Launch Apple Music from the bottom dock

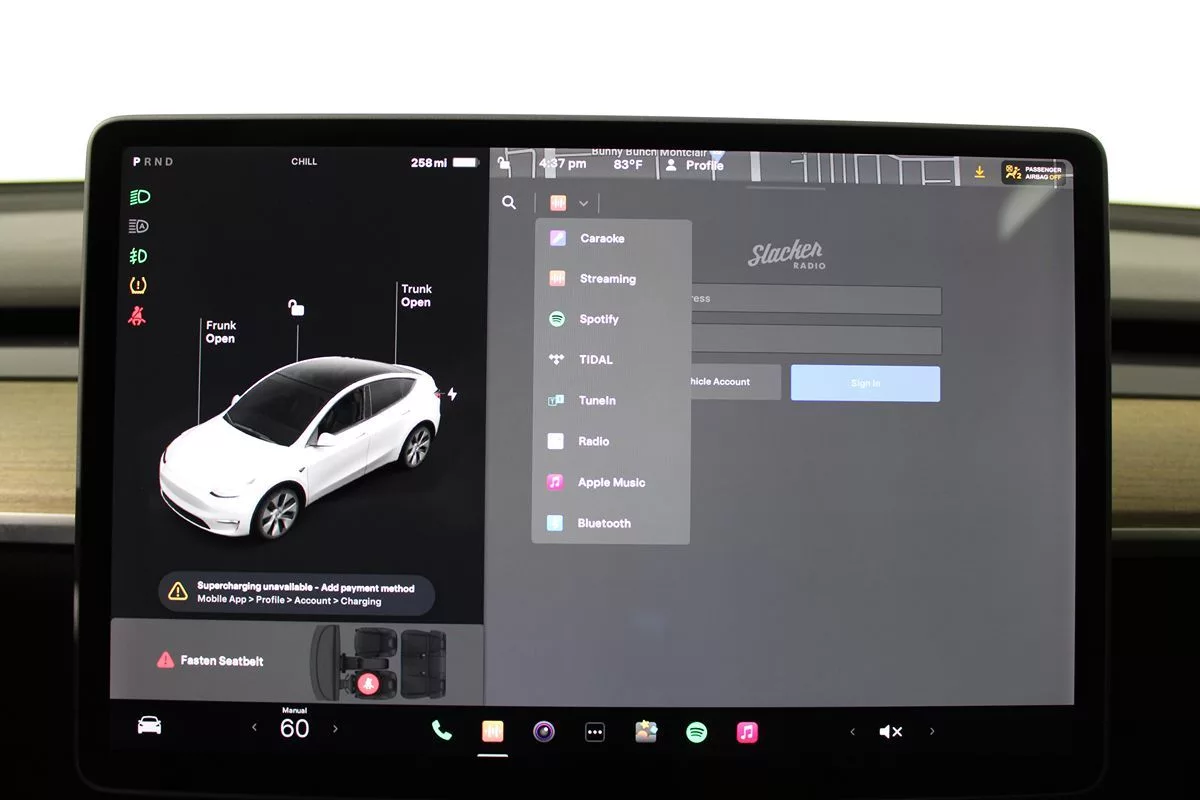click(x=747, y=732)
